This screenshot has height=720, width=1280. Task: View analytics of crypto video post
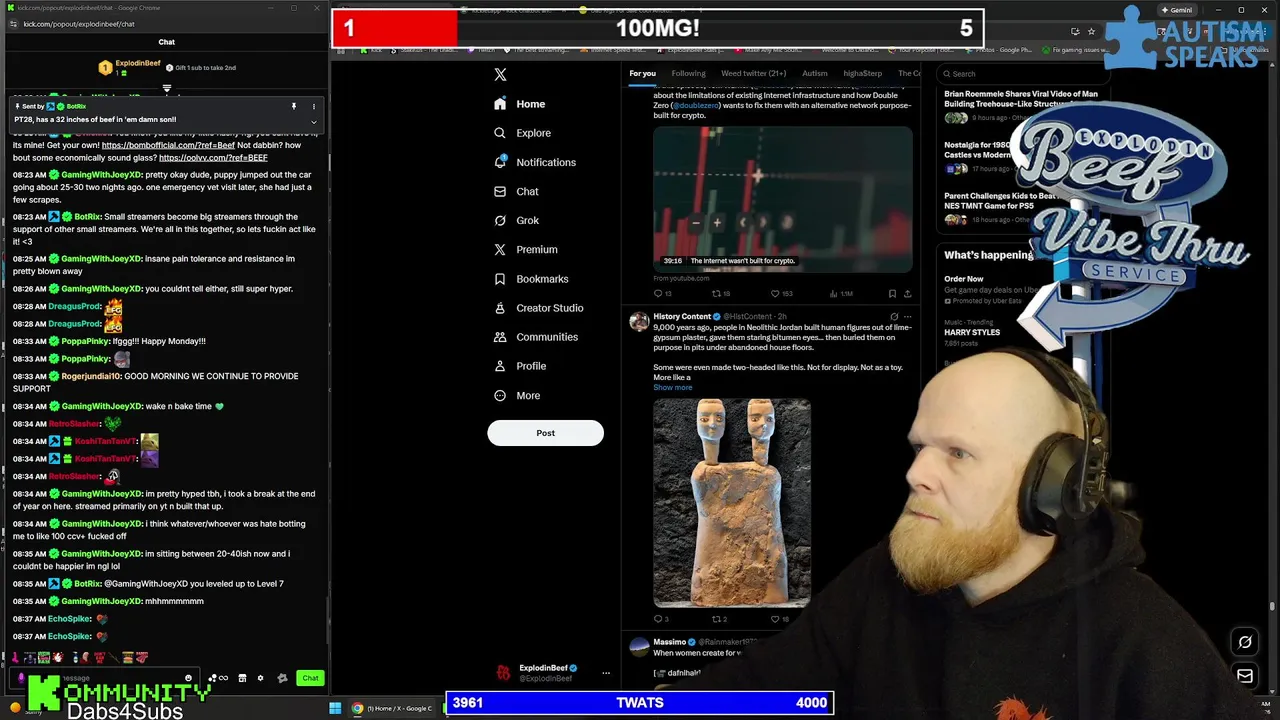tap(842, 294)
